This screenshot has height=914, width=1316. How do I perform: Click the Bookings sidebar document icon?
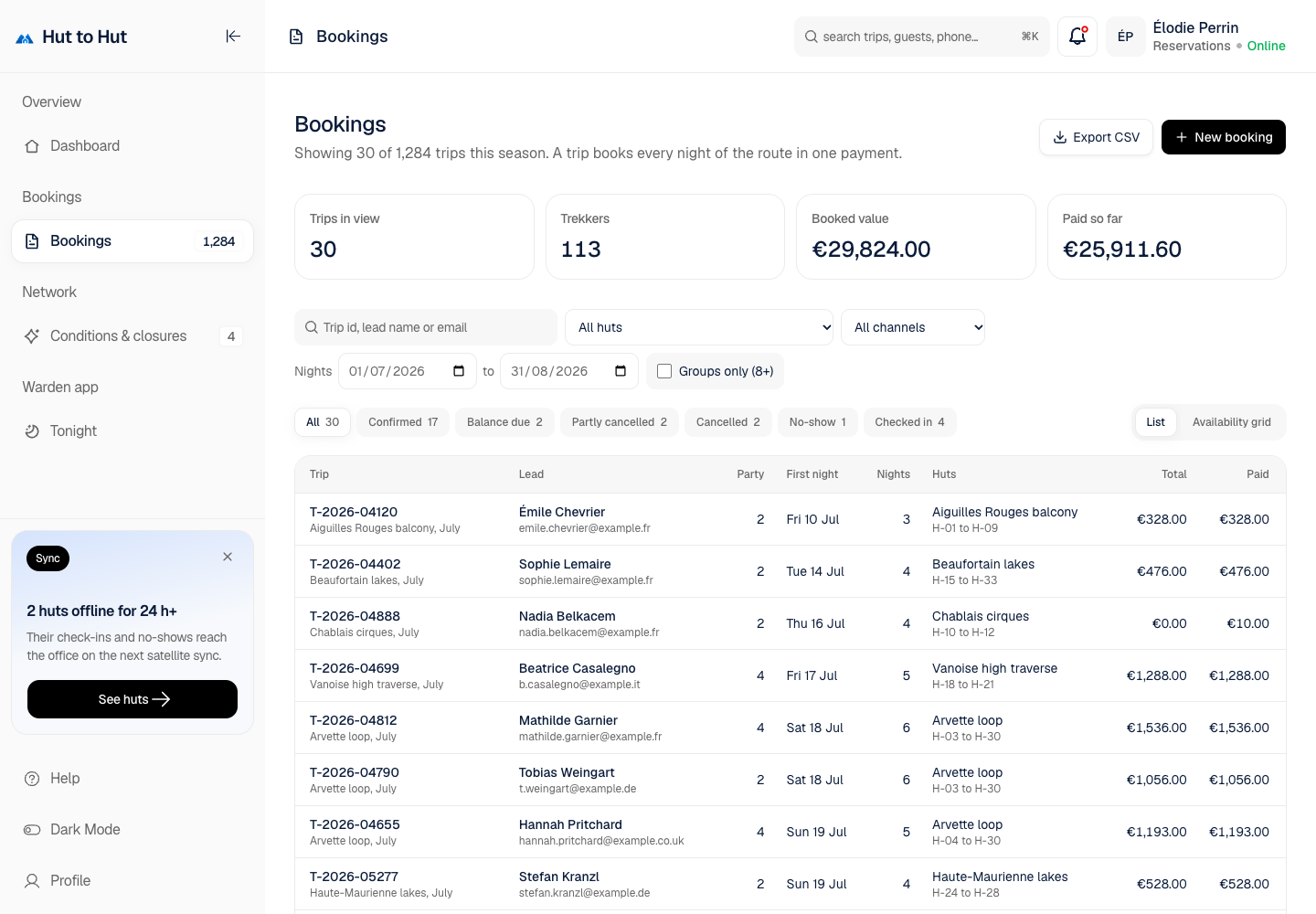click(32, 241)
